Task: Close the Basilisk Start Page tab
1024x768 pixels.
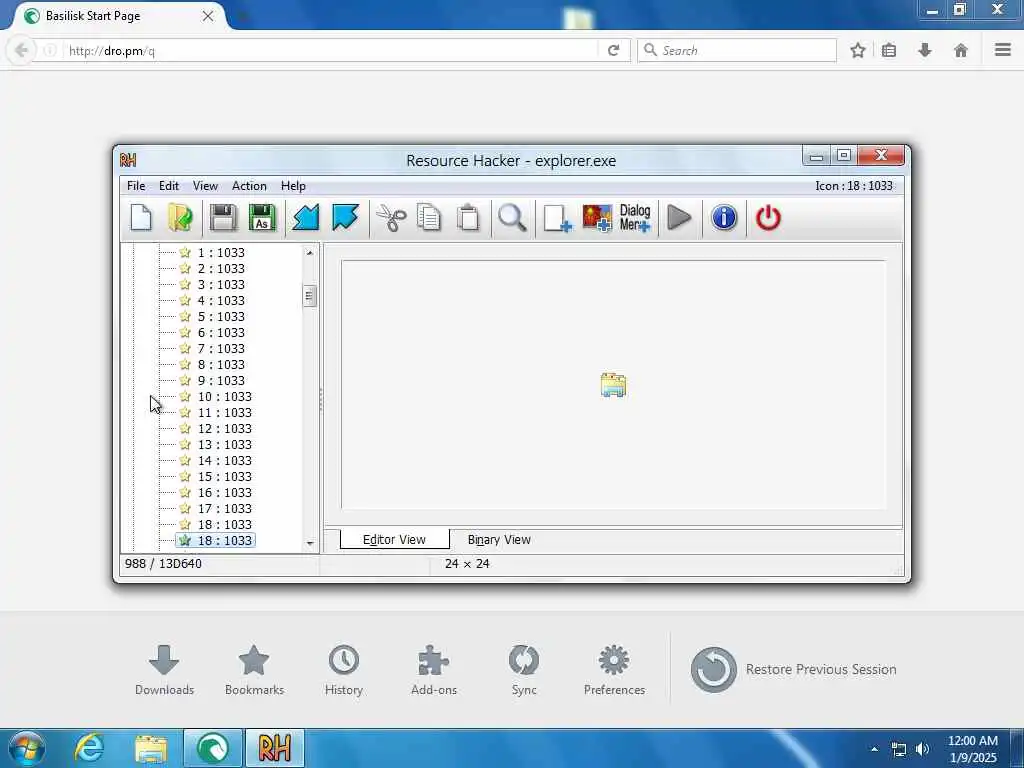Action: coord(208,16)
